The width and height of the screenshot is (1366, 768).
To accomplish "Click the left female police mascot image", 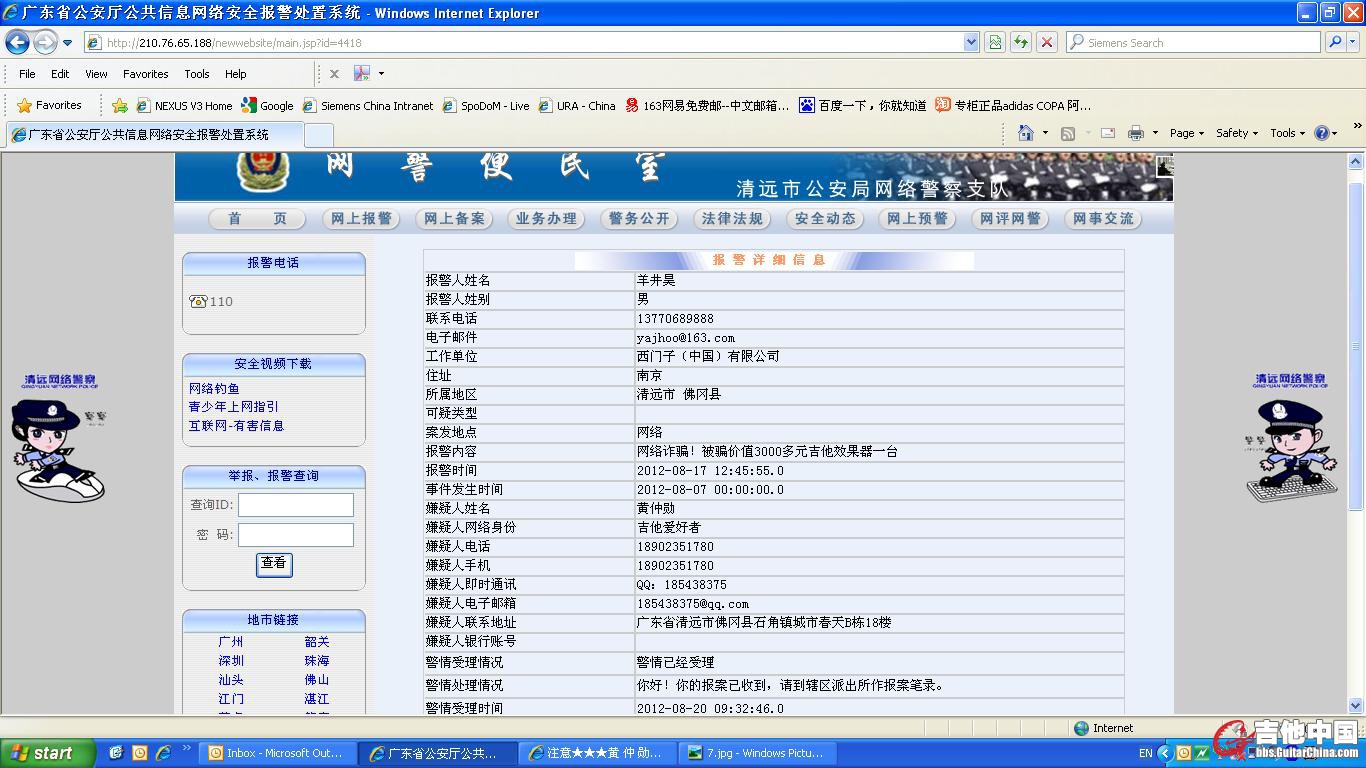I will click(59, 451).
